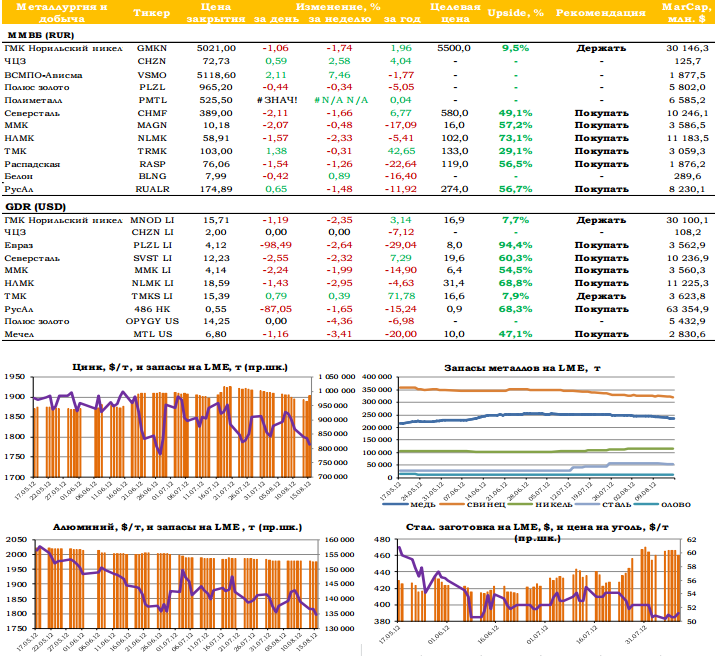
Task: Select the -98,49 daily change for Евраз
Action: 276,245
